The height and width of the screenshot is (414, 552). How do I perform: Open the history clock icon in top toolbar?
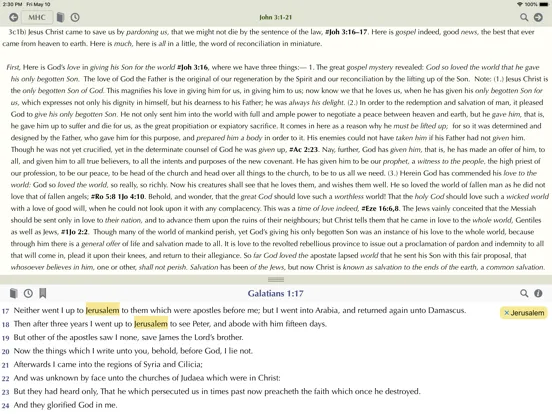tap(75, 17)
